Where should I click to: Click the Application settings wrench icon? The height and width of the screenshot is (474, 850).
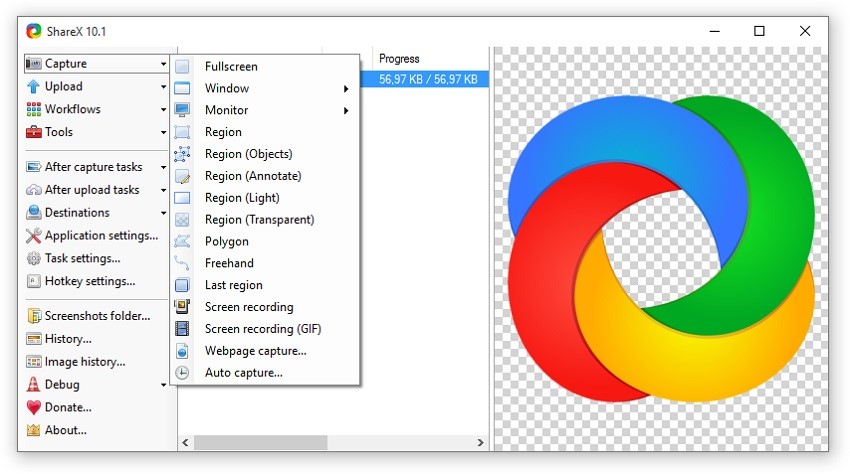click(34, 235)
